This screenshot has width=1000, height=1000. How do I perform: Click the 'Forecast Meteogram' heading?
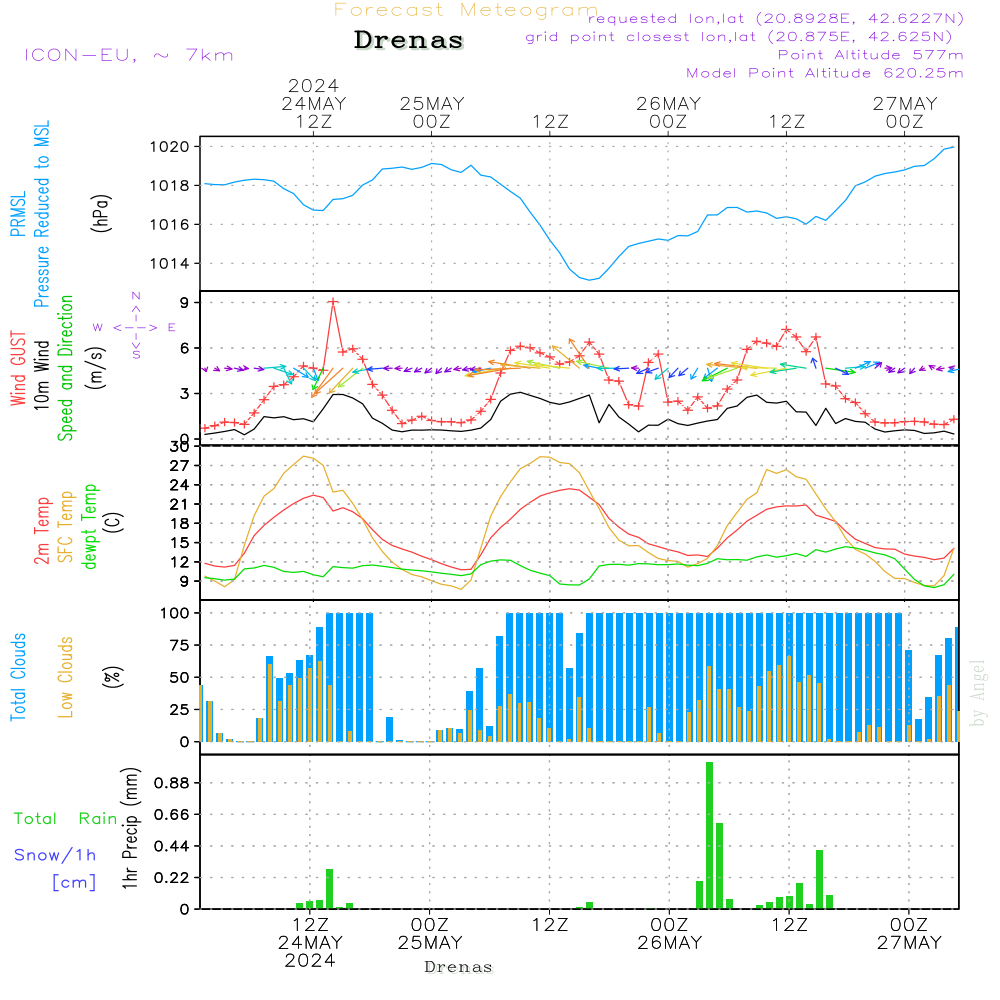(466, 10)
